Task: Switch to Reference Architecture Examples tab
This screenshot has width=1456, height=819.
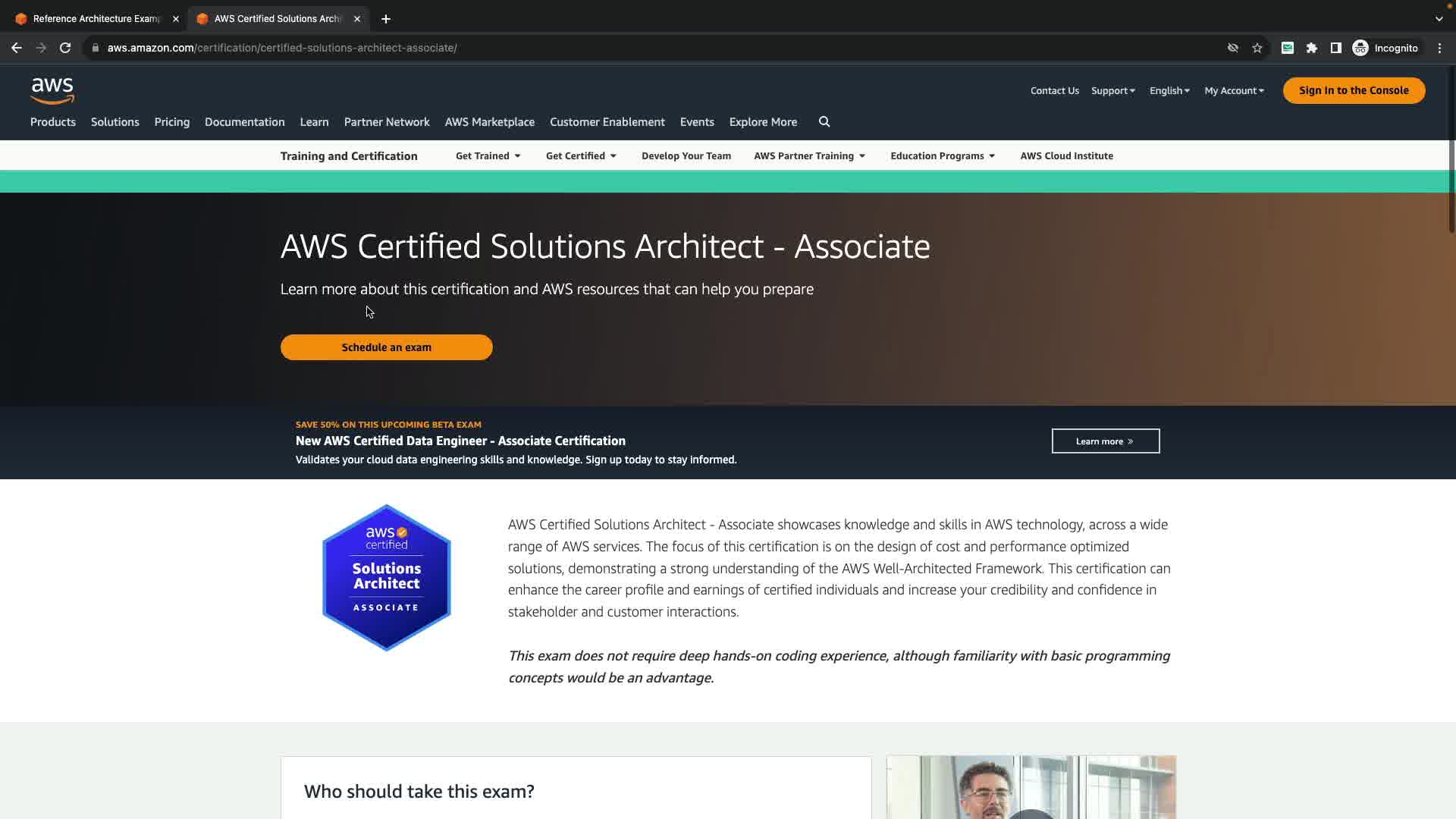Action: [96, 19]
